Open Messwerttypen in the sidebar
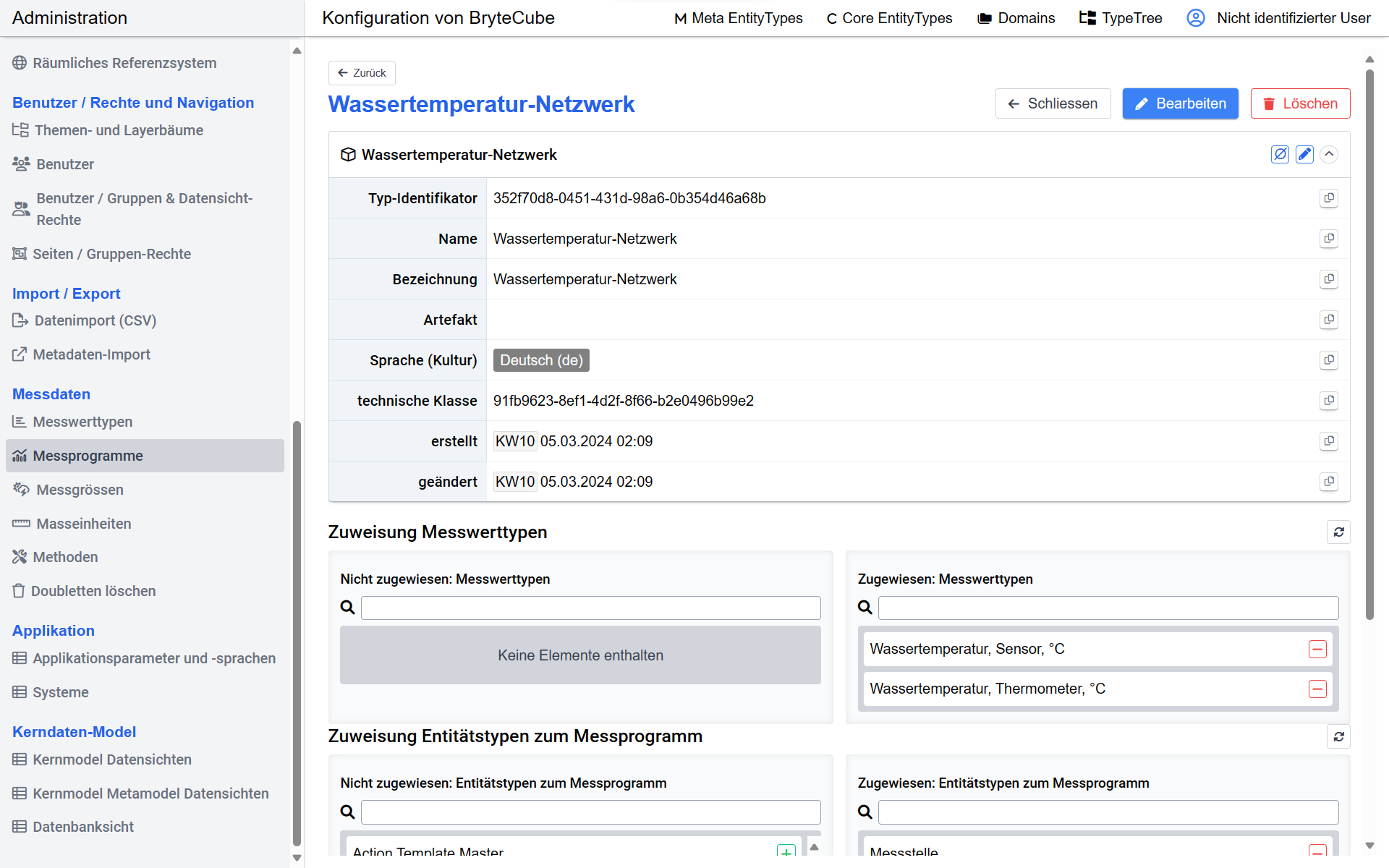 (x=82, y=422)
